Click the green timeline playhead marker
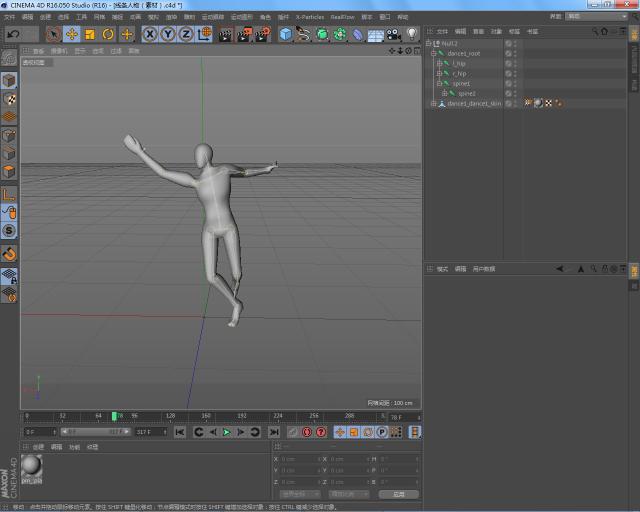Image resolution: width=640 pixels, height=512 pixels. pos(115,415)
